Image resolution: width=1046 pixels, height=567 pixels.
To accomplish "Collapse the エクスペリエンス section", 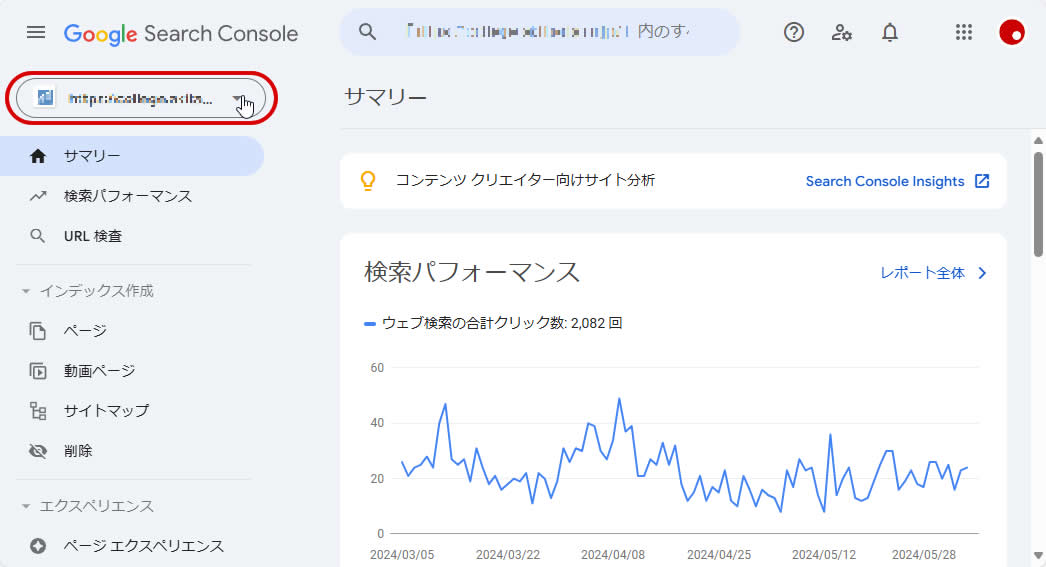I will [26, 506].
